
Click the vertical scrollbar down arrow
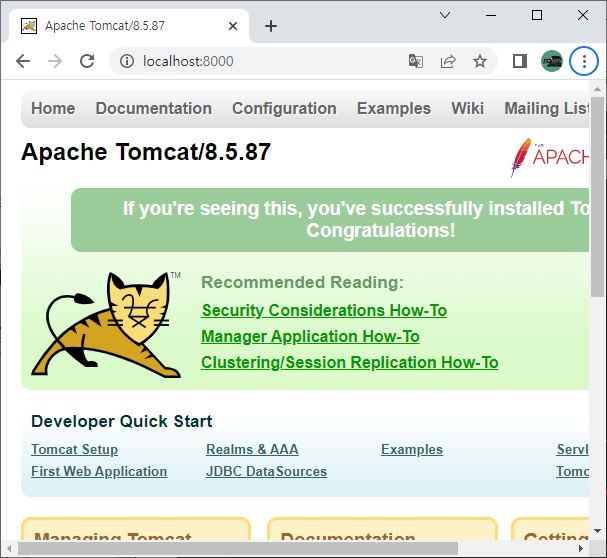597,531
